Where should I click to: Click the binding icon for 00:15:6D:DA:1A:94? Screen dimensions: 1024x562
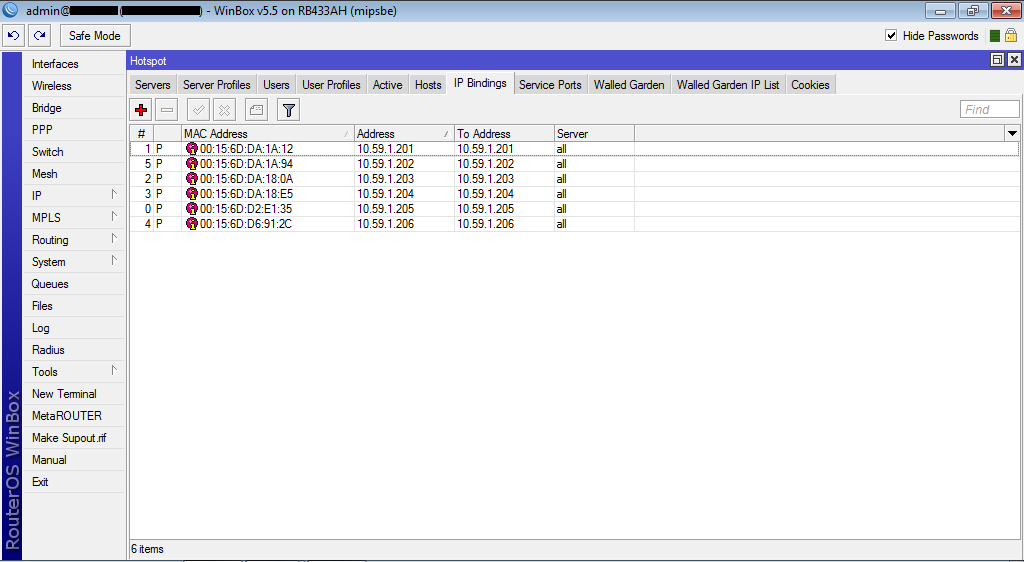tap(191, 164)
